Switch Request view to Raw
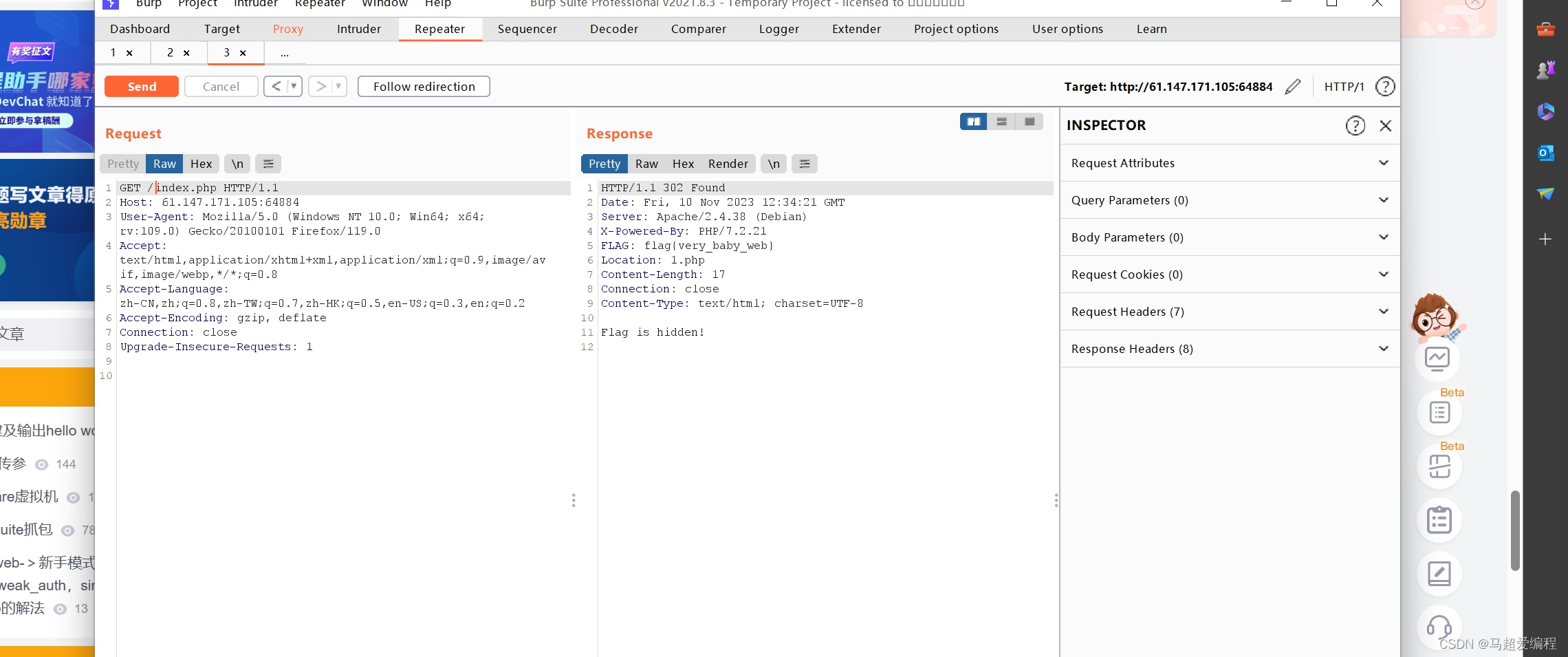1568x657 pixels. click(x=164, y=164)
